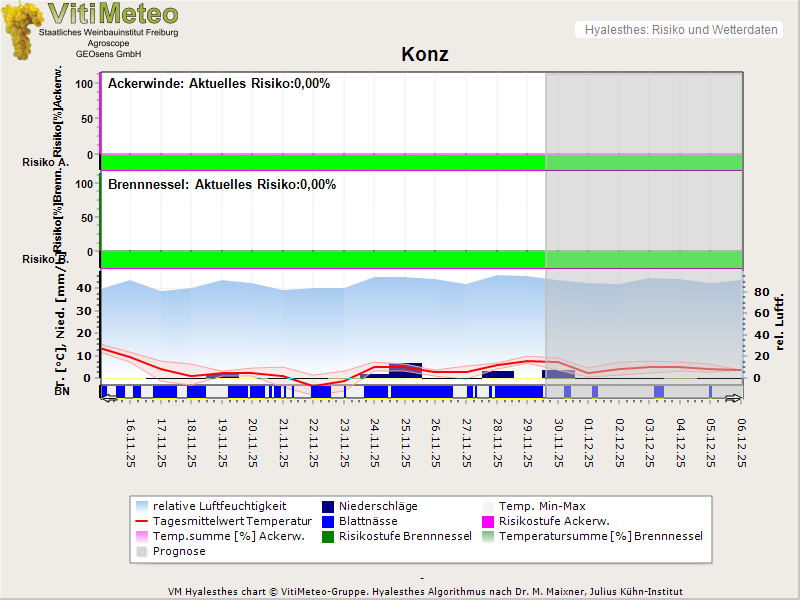Click the Prognose gray legend swatch
The width and height of the screenshot is (800, 600).
pos(141,552)
